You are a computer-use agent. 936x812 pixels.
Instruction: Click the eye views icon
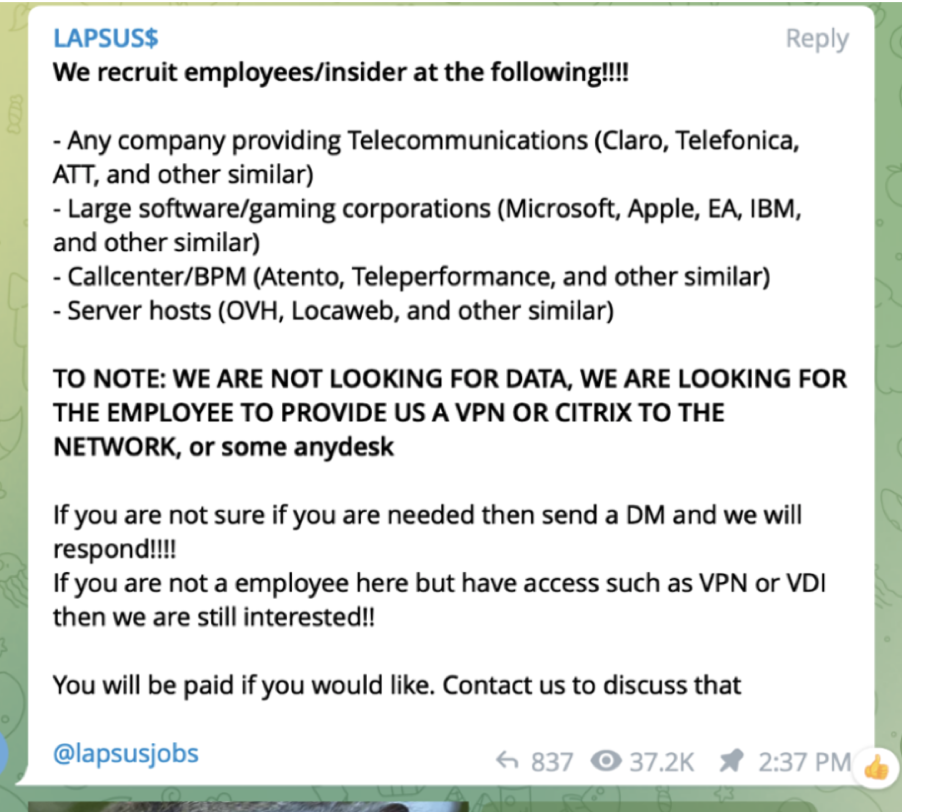606,762
